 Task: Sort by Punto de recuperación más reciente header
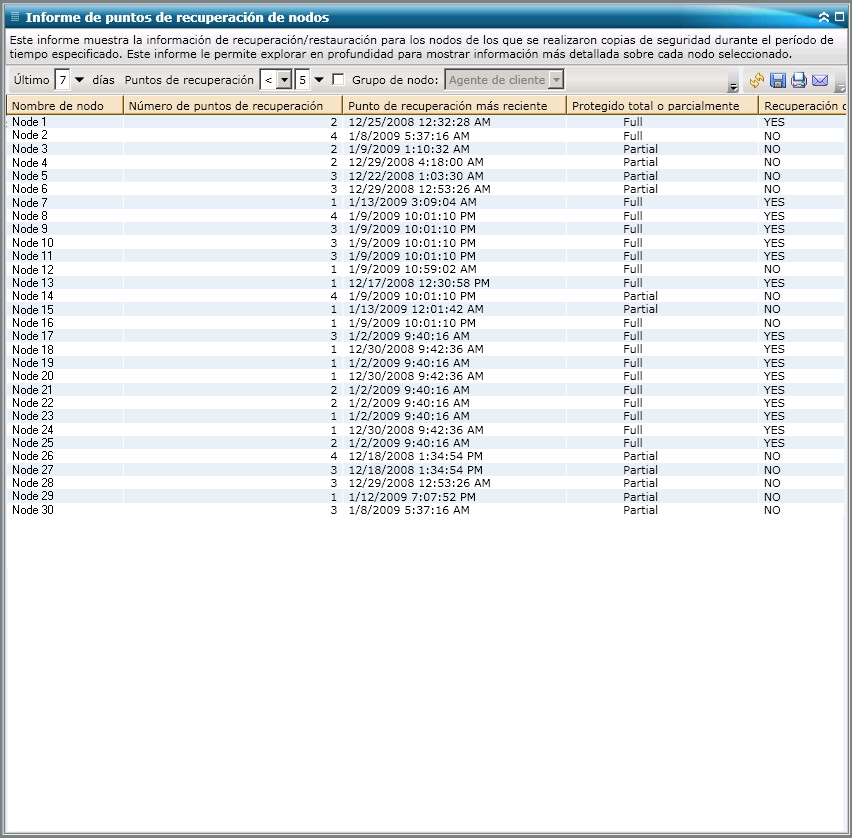tap(454, 105)
